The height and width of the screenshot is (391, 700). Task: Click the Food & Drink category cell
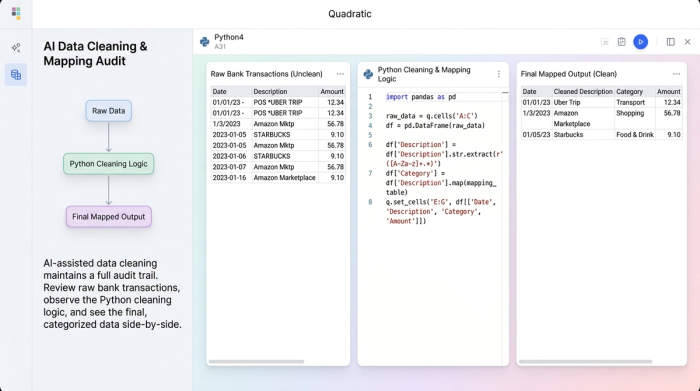point(634,135)
